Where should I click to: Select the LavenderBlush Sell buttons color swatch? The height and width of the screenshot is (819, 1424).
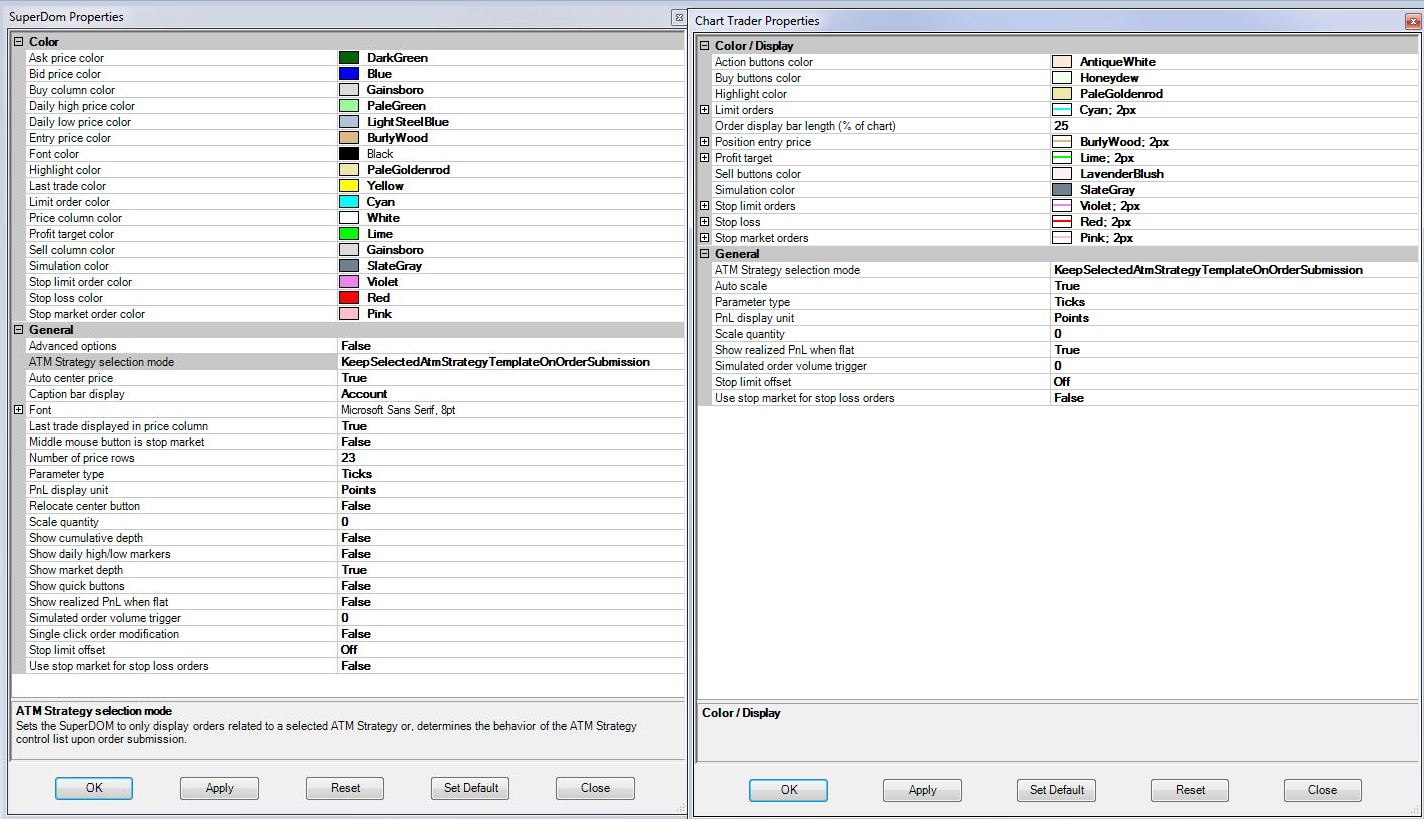click(x=1062, y=174)
